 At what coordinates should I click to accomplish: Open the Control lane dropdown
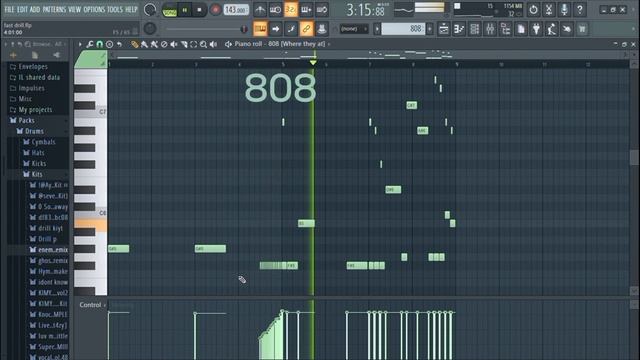pyautogui.click(x=93, y=305)
